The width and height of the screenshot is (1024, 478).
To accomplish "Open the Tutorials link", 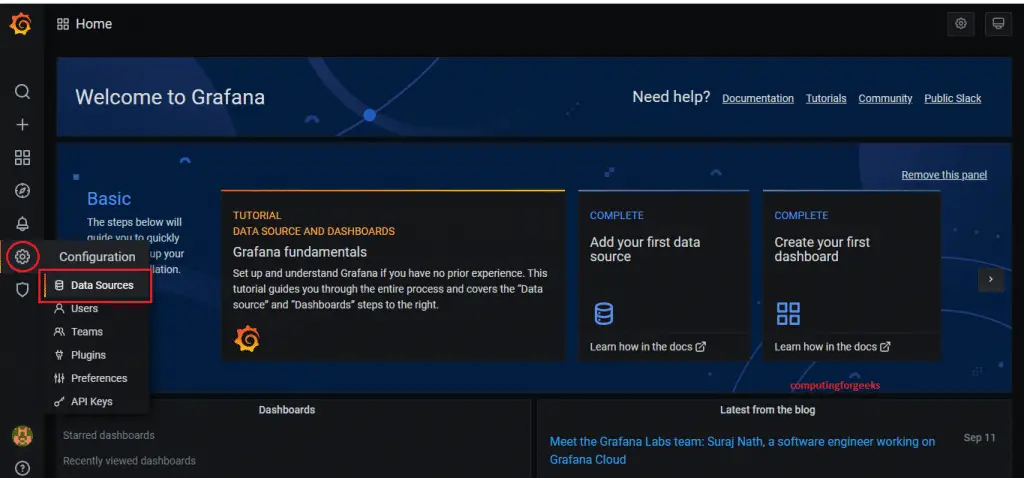I will (x=825, y=99).
